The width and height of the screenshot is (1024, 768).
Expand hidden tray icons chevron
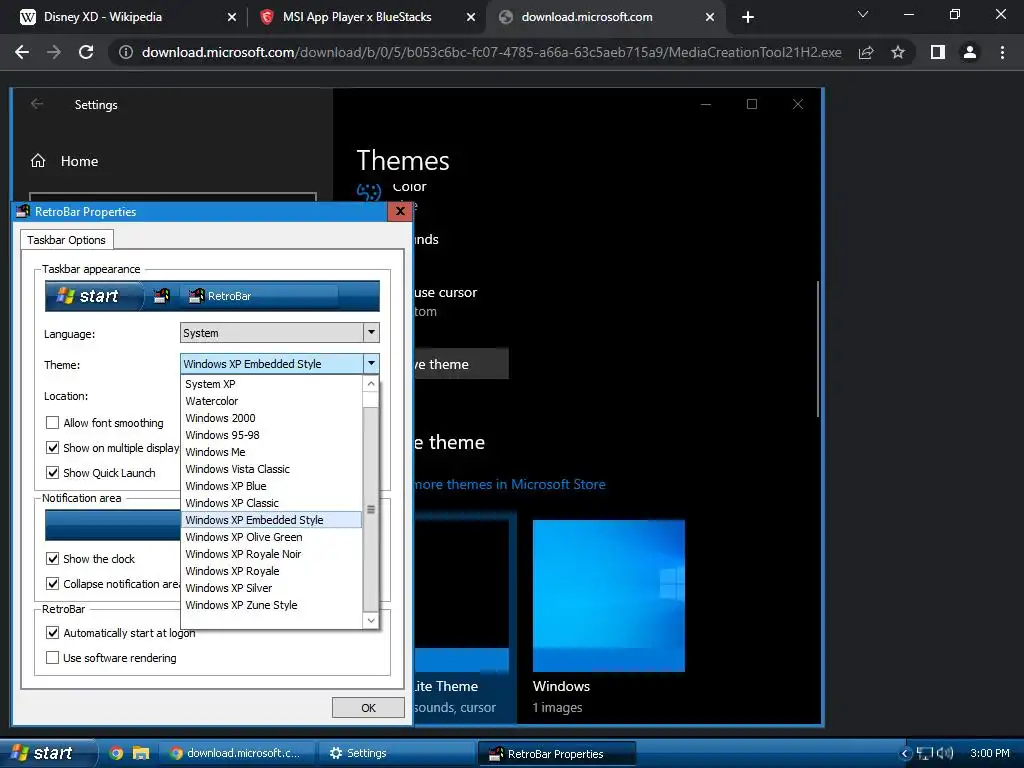(x=905, y=754)
